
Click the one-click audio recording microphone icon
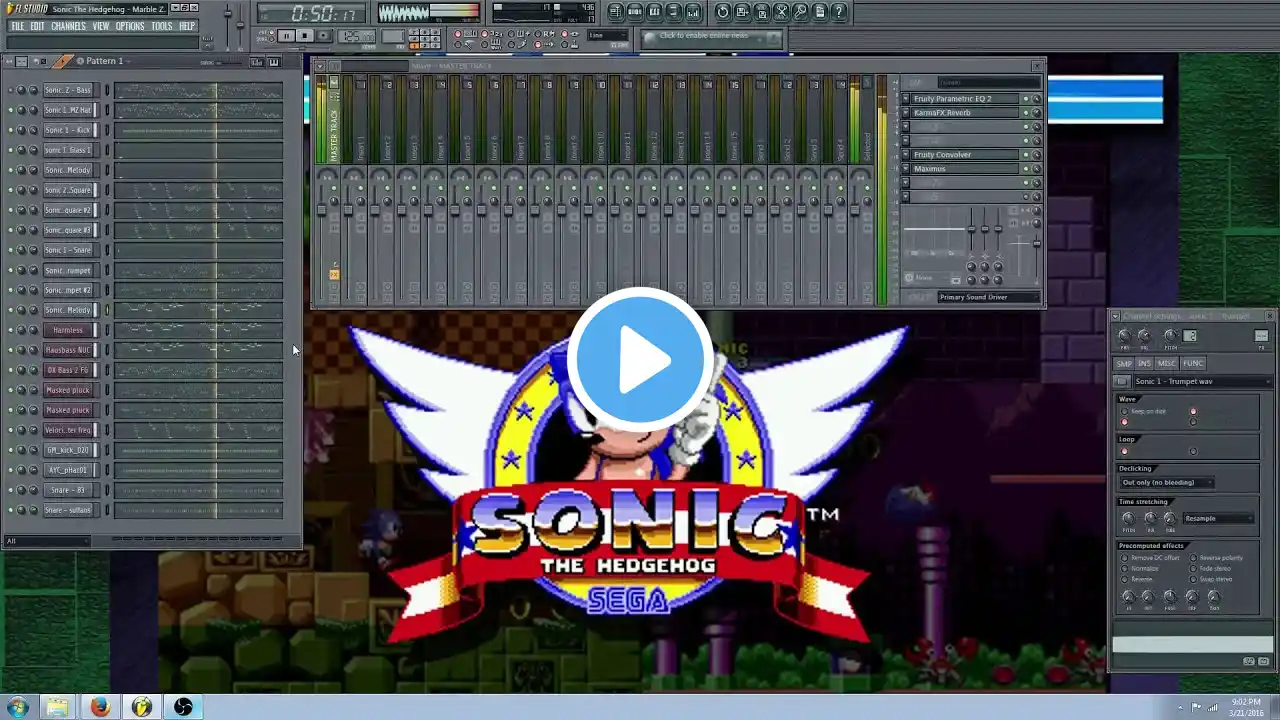tap(801, 12)
